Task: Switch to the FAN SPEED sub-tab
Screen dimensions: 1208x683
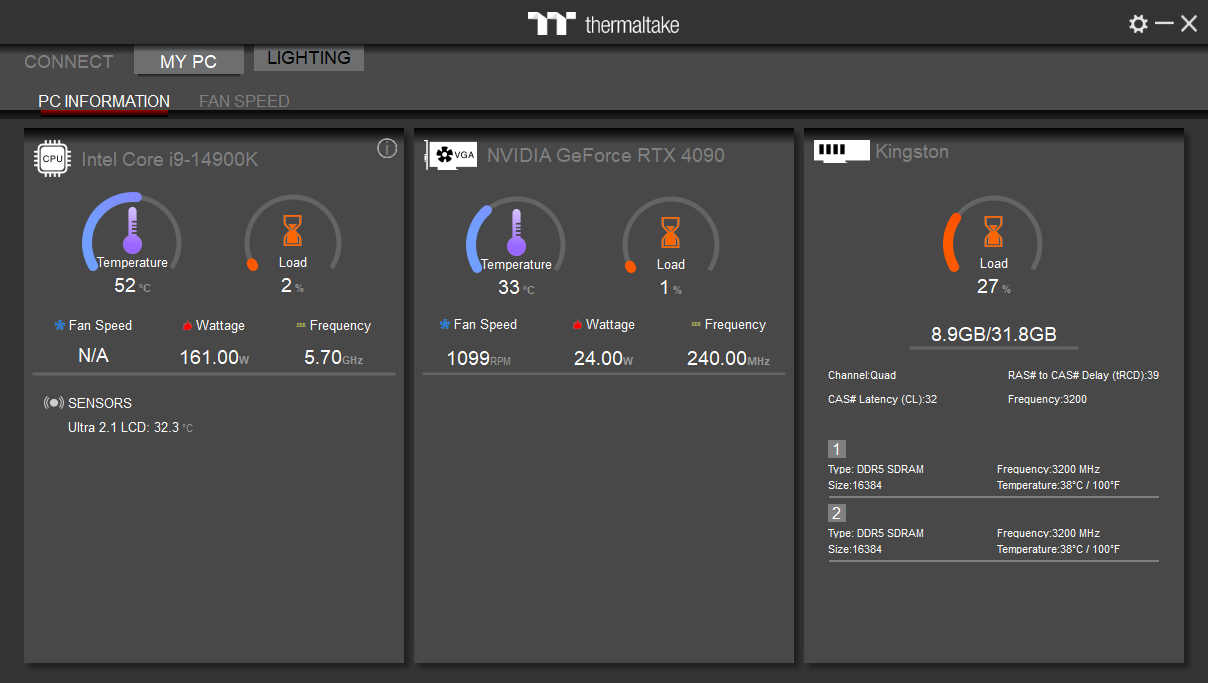Action: 244,101
